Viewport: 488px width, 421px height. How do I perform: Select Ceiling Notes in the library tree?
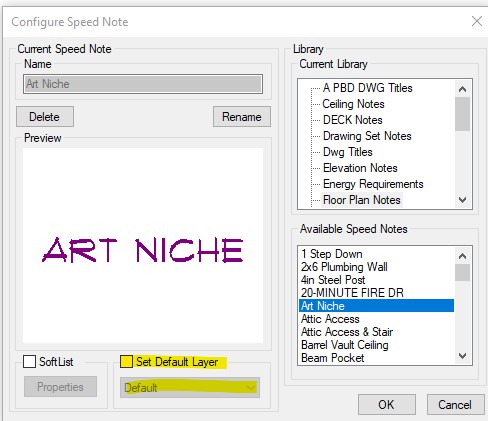coord(353,104)
